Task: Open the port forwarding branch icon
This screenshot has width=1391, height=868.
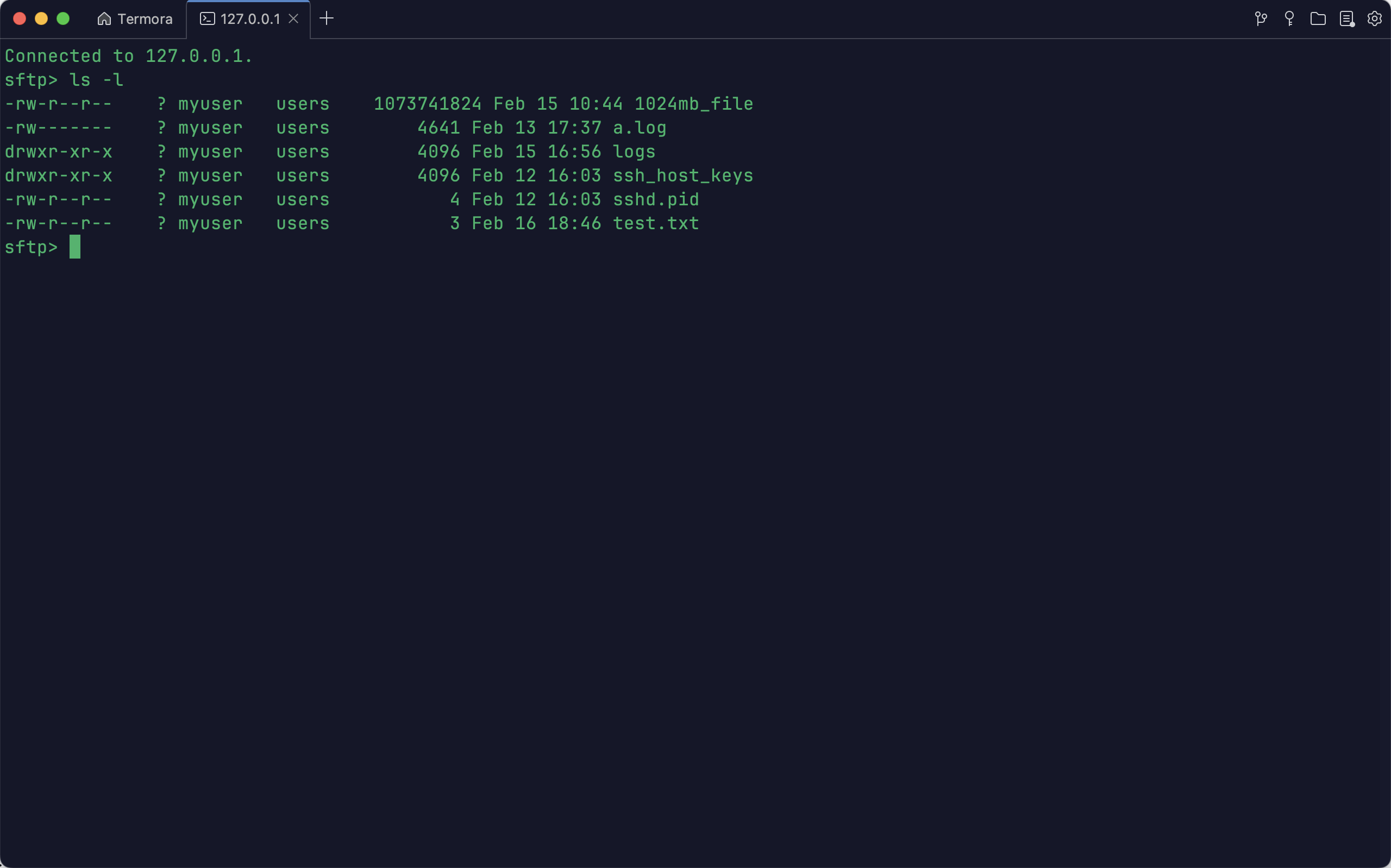Action: pos(1261,19)
